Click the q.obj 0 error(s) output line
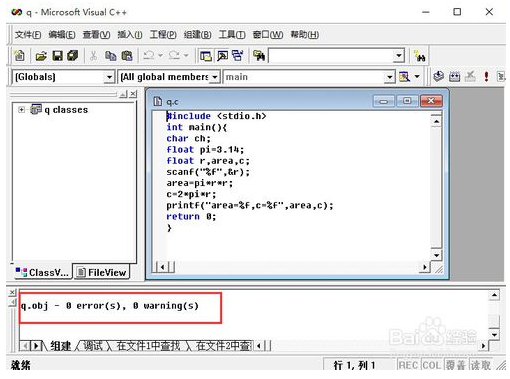This screenshot has height=379, width=510. [x=110, y=306]
